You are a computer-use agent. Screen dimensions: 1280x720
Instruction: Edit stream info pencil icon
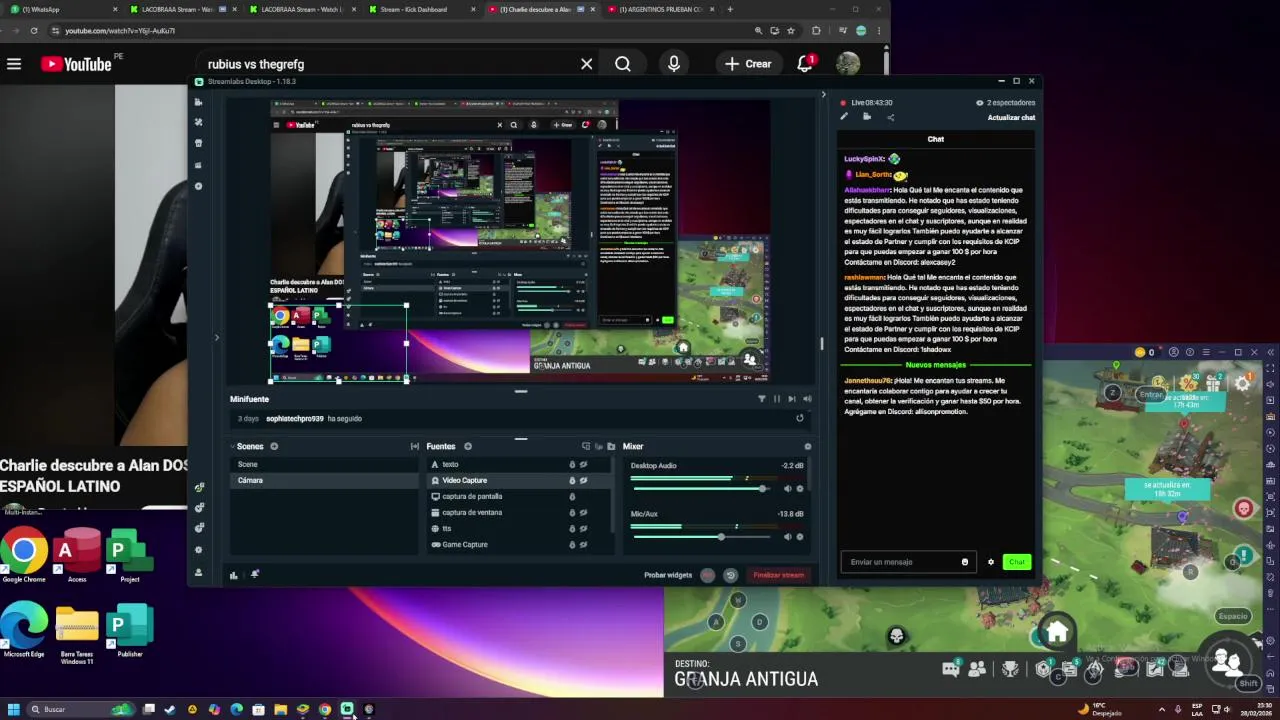click(x=844, y=117)
